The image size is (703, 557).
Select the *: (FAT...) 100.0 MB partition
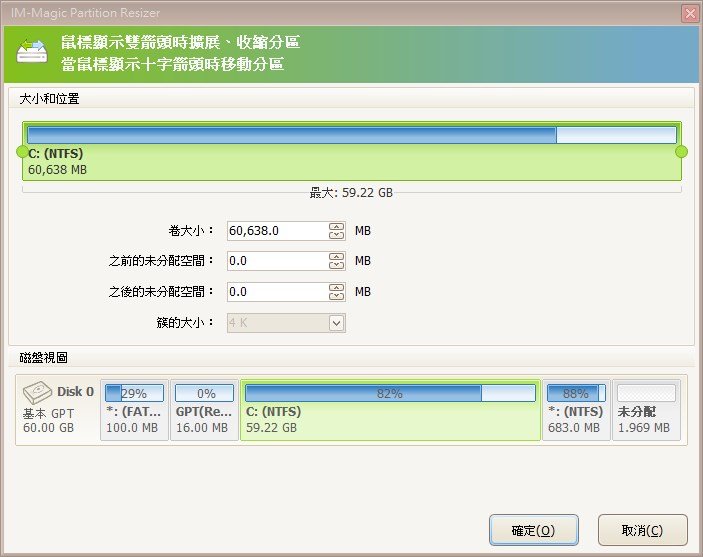(135, 410)
